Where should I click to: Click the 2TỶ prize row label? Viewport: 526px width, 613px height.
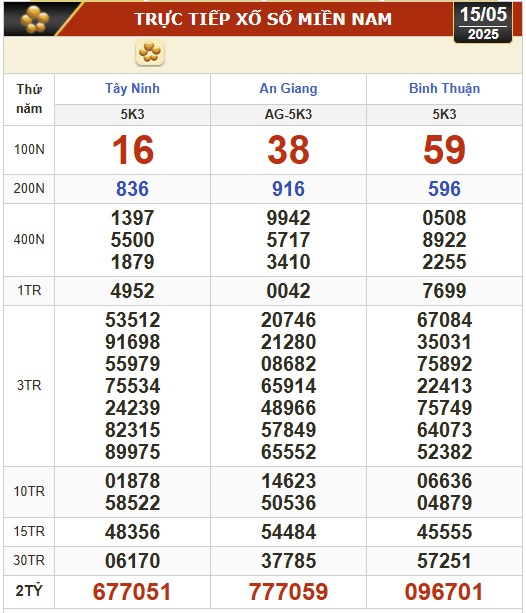pyautogui.click(x=29, y=591)
